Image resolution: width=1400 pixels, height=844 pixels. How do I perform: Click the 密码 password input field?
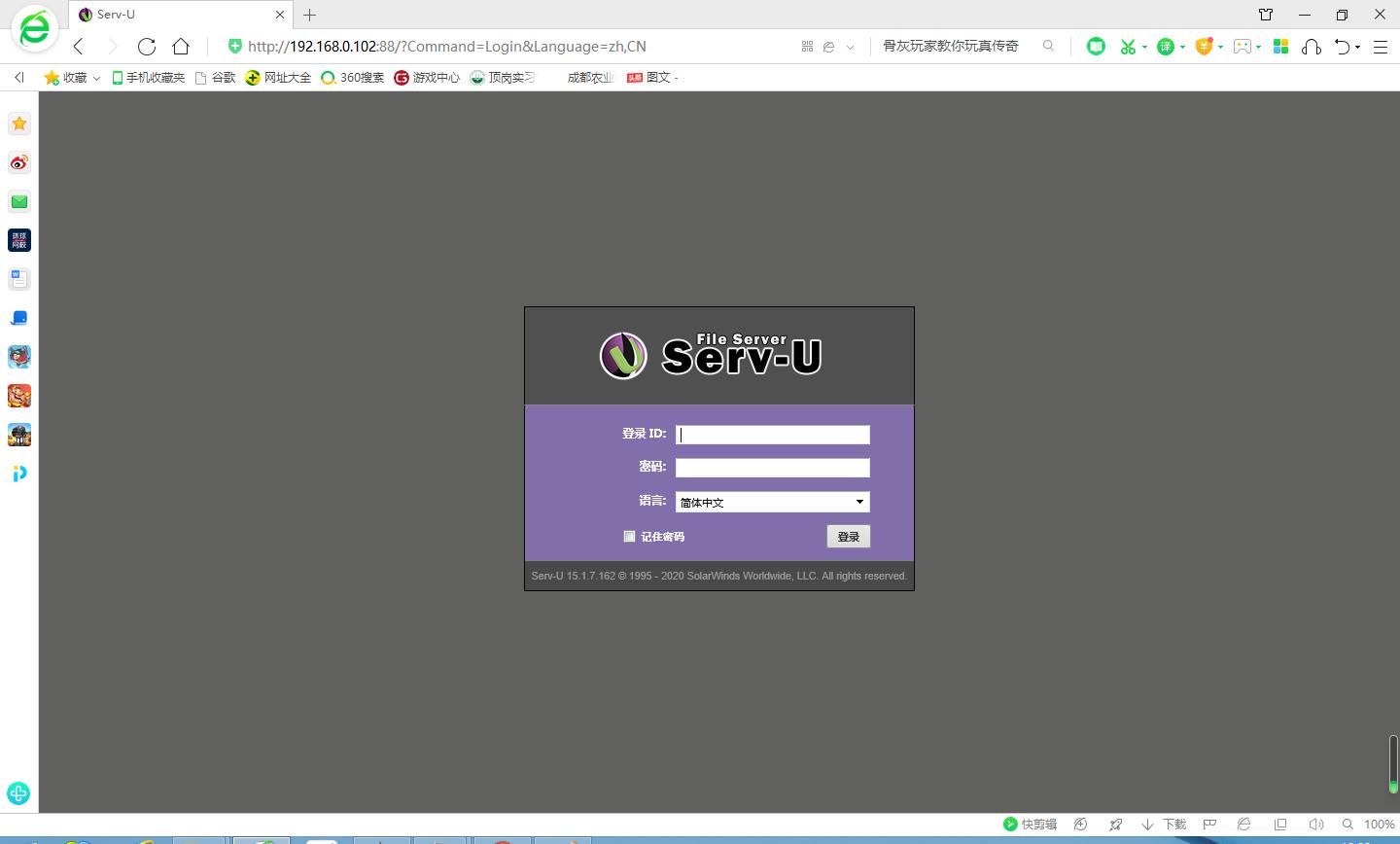pos(773,468)
